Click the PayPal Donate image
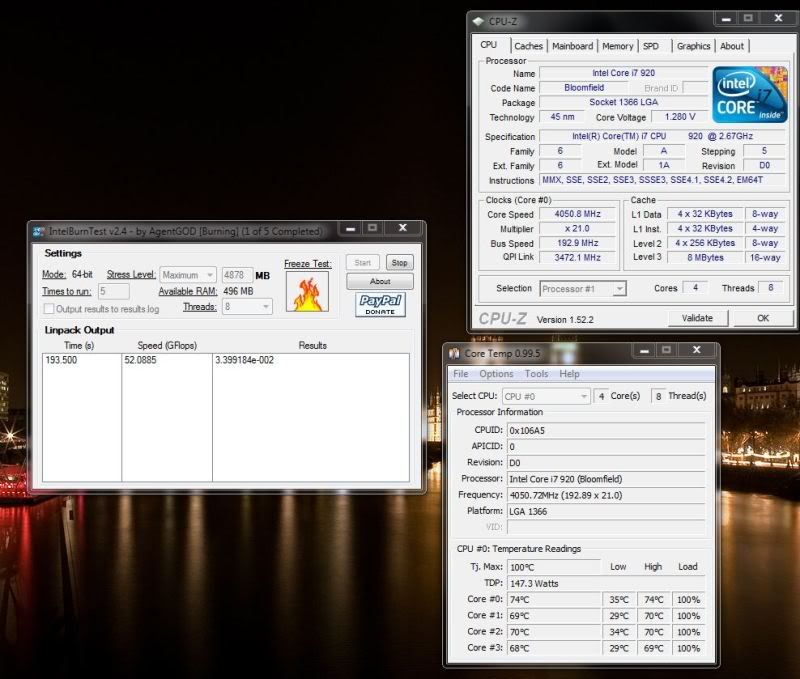The width and height of the screenshot is (800, 679). click(380, 305)
